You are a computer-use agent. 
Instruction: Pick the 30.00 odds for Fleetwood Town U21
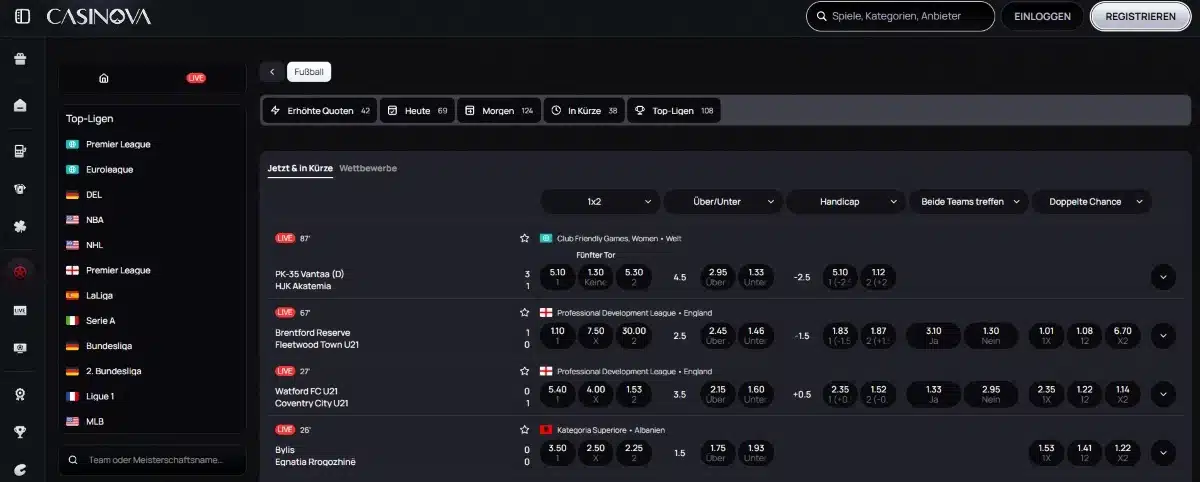633,336
